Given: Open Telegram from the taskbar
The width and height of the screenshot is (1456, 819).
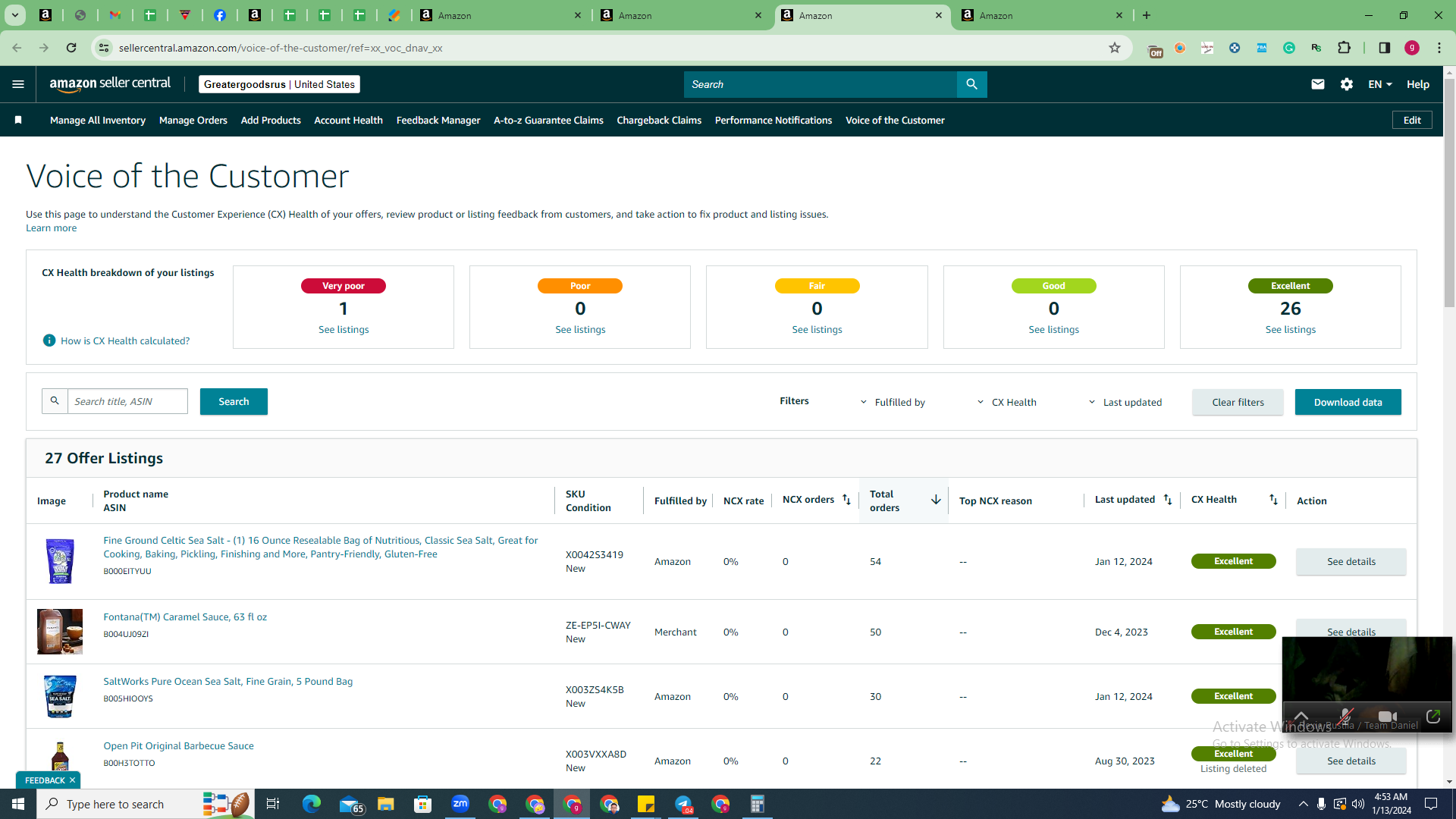Looking at the screenshot, I should (683, 804).
